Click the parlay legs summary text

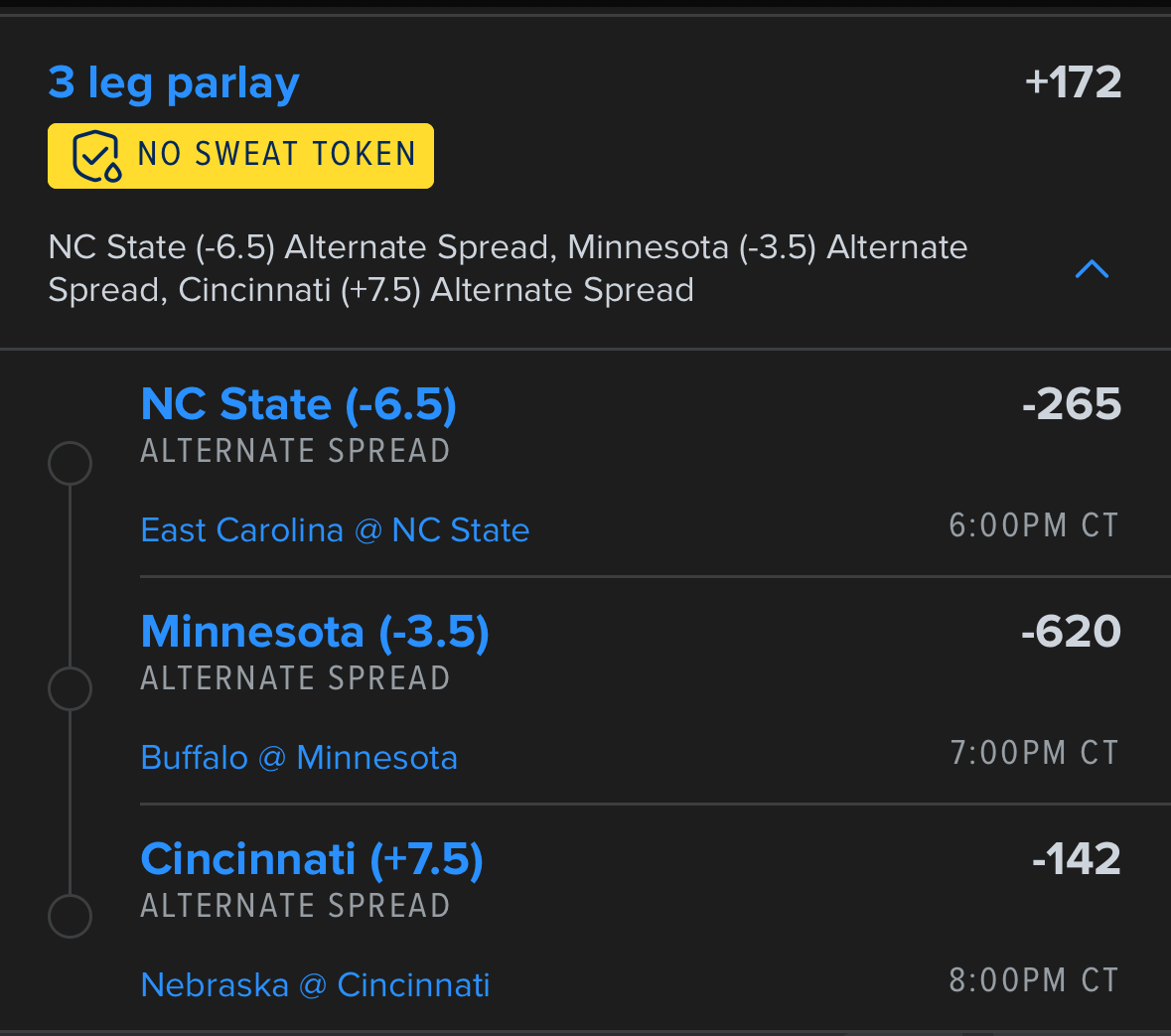click(x=507, y=268)
